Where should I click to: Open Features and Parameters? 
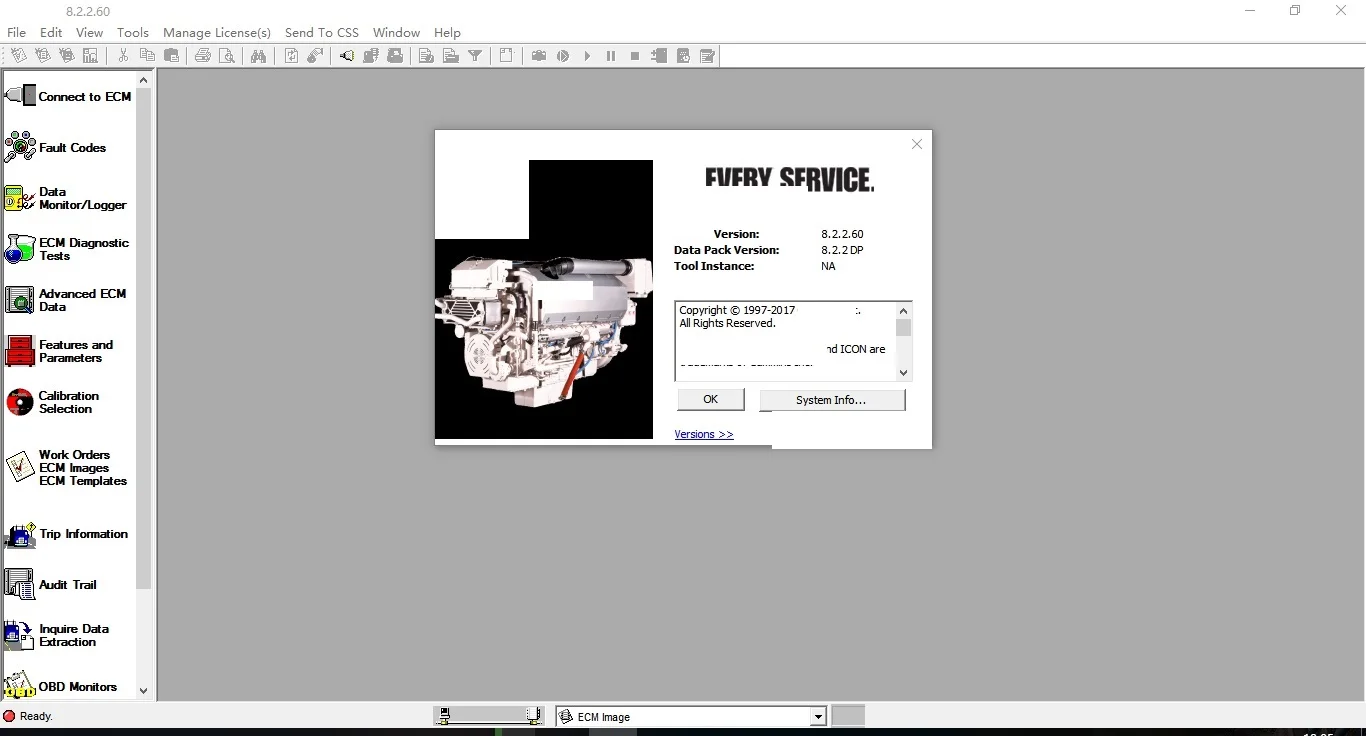60,351
